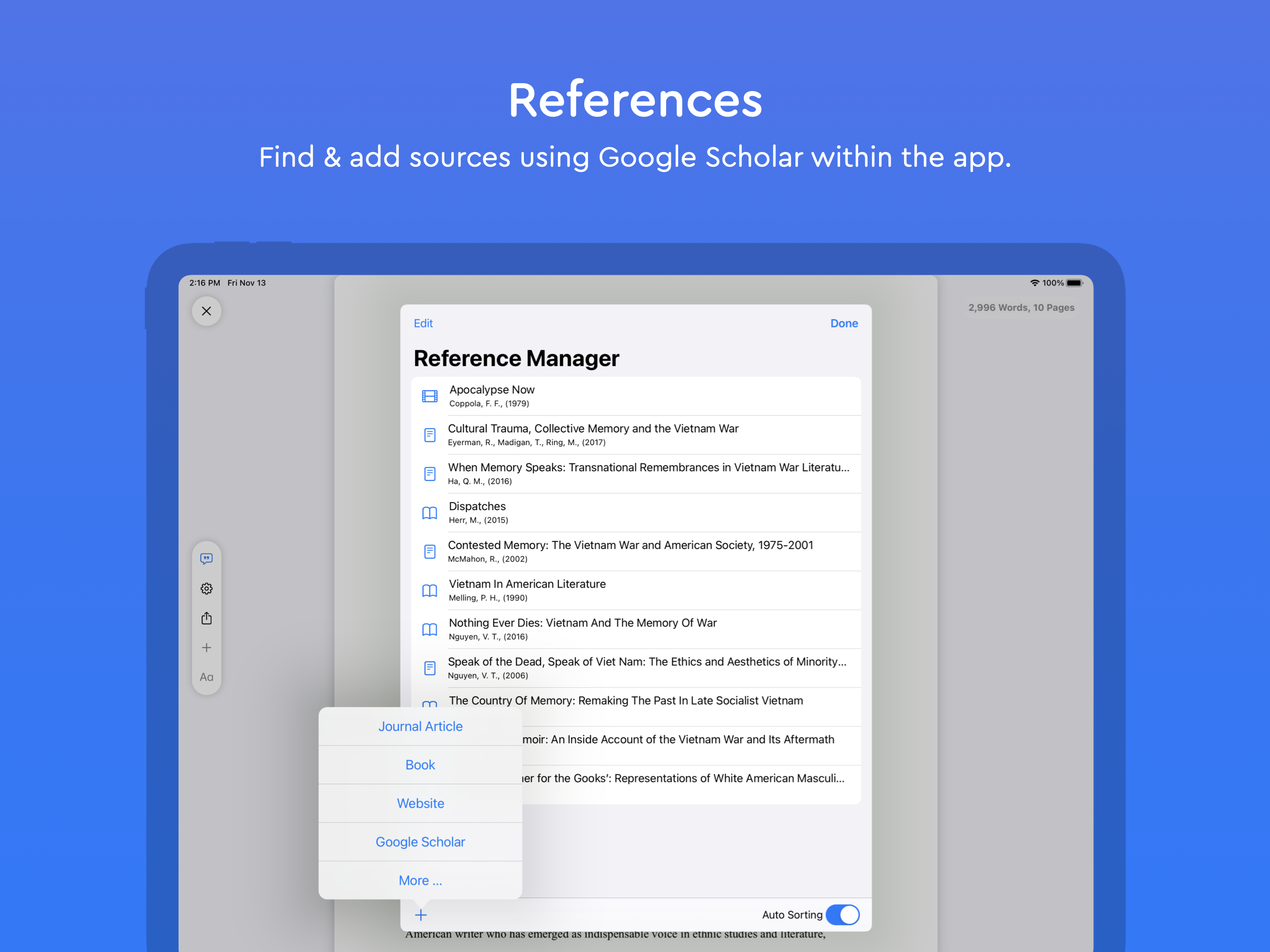Image resolution: width=1270 pixels, height=952 pixels.
Task: Expand More ... reference types
Action: click(420, 880)
